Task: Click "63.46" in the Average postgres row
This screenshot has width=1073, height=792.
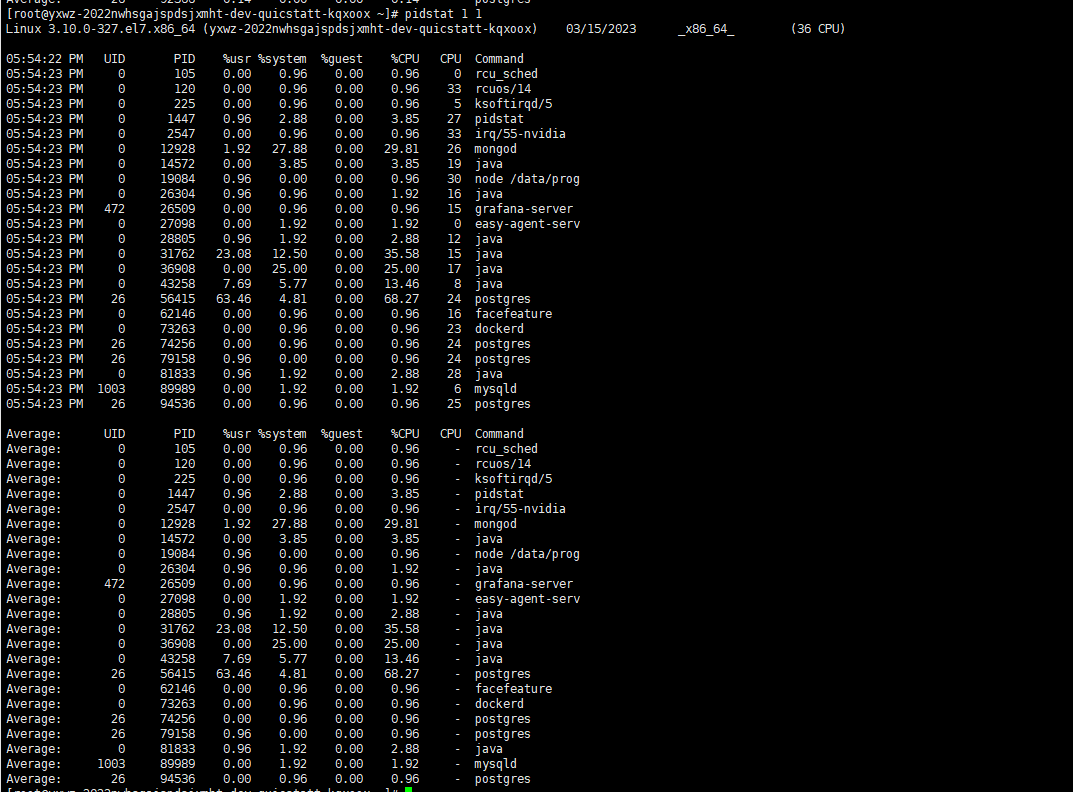Action: 233,674
